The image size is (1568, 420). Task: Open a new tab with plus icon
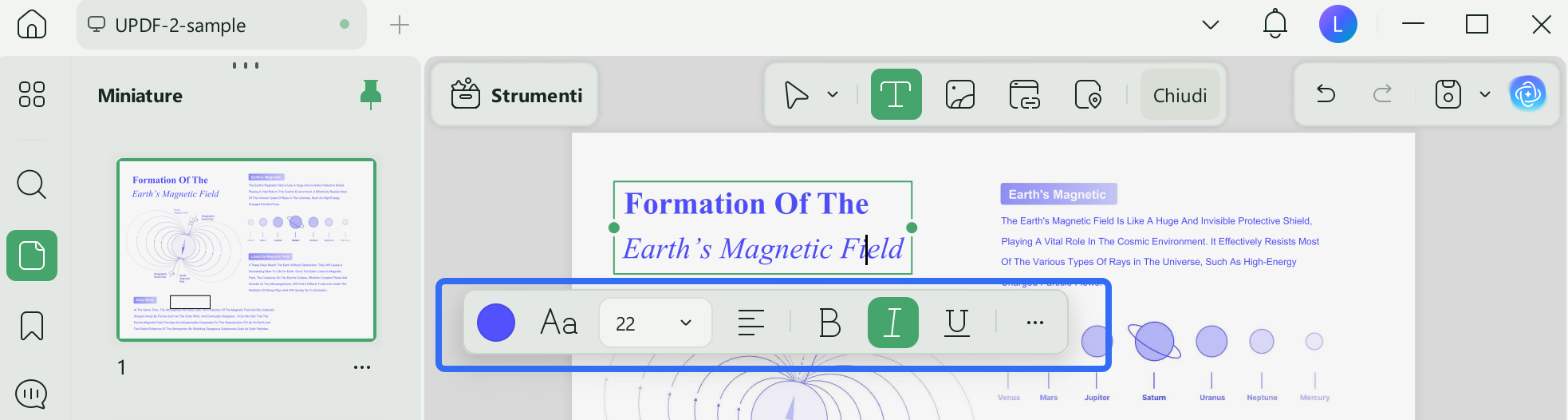[400, 25]
